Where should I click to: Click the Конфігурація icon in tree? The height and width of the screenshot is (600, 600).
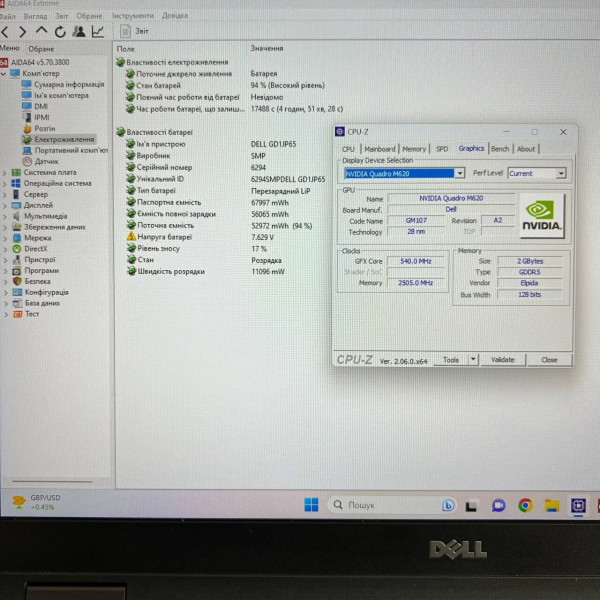click(x=17, y=292)
